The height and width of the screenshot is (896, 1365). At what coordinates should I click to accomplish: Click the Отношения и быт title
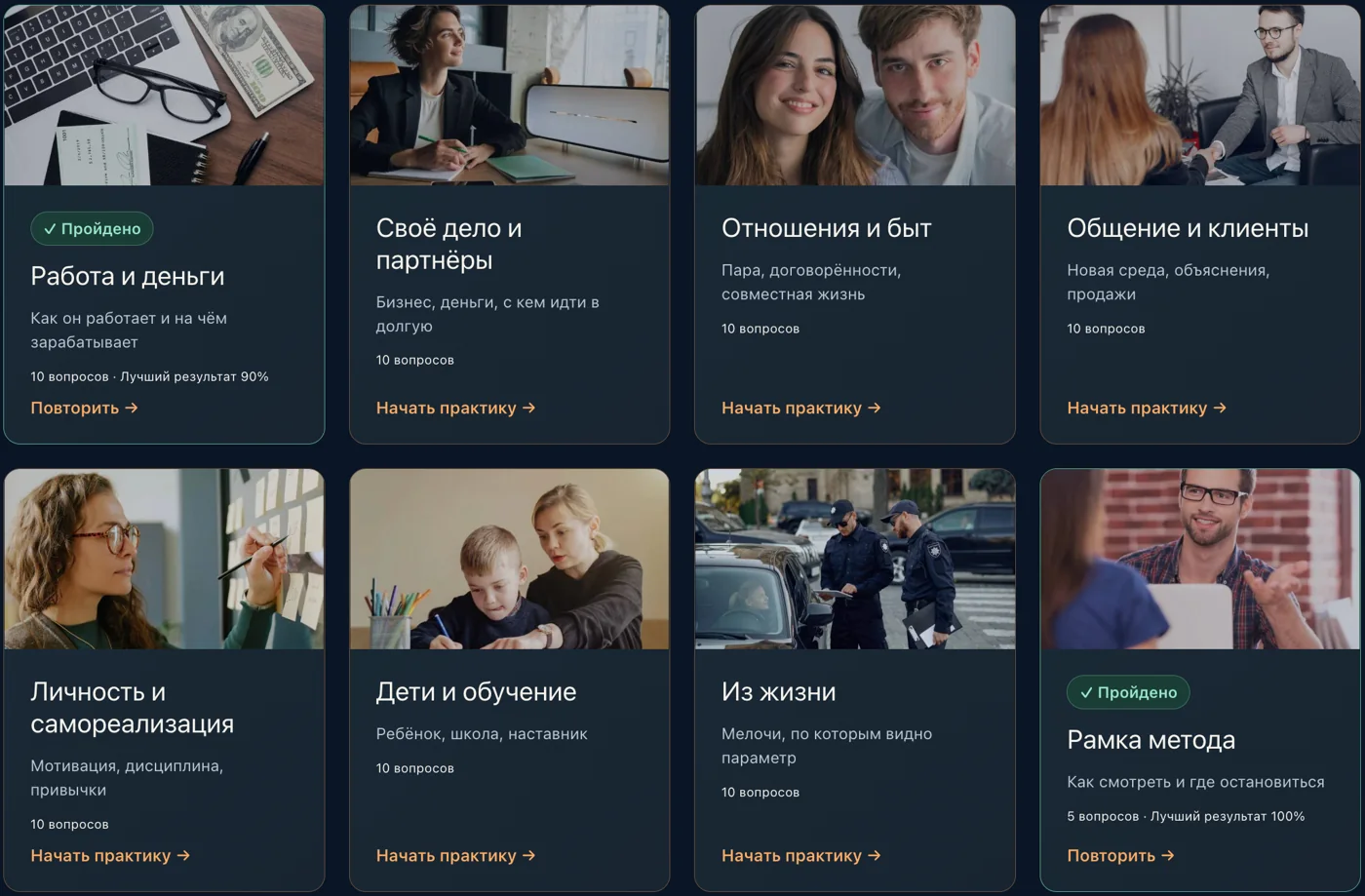coord(827,228)
